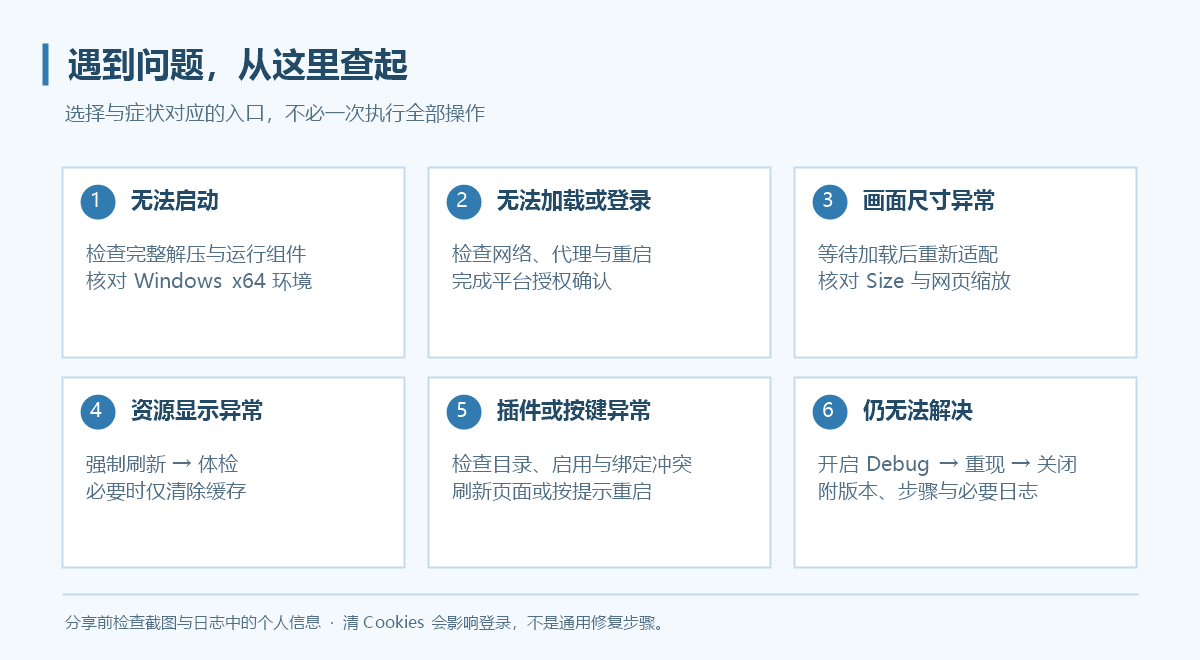Image resolution: width=1200 pixels, height=660 pixels.
Task: Select the 资源显示异常 card heading
Action: click(197, 411)
